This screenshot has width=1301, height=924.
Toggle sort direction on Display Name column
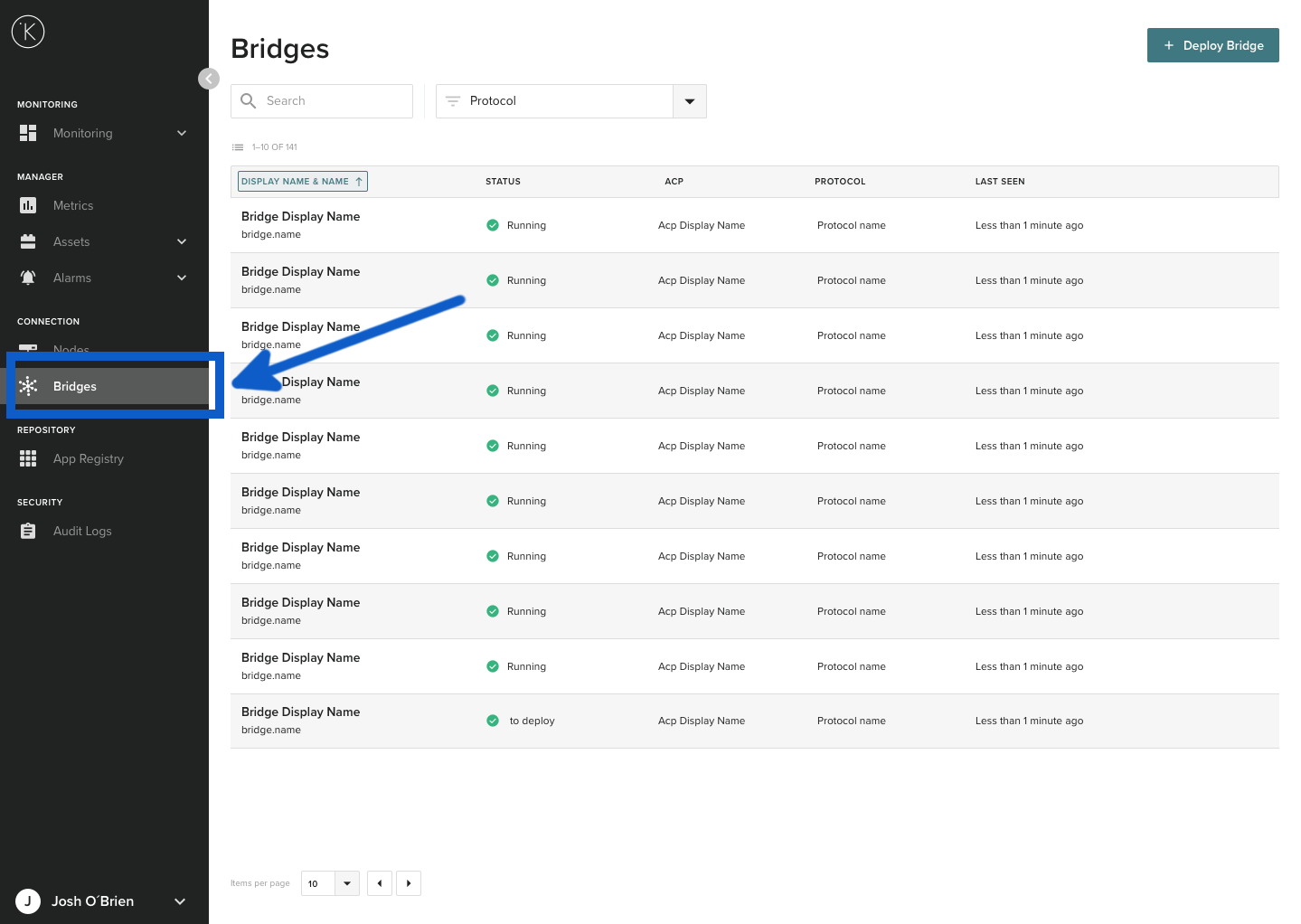(359, 181)
